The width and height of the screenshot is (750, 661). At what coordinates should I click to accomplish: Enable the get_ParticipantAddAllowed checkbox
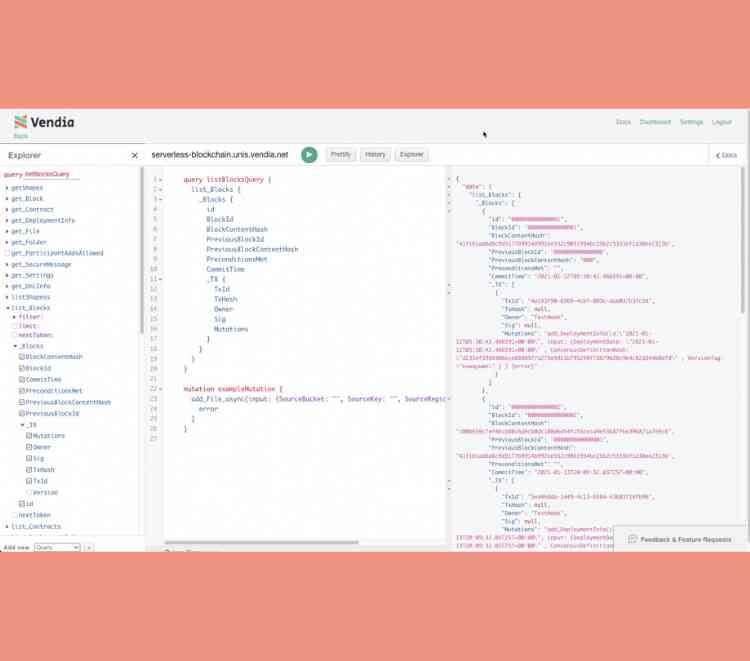tap(7, 253)
